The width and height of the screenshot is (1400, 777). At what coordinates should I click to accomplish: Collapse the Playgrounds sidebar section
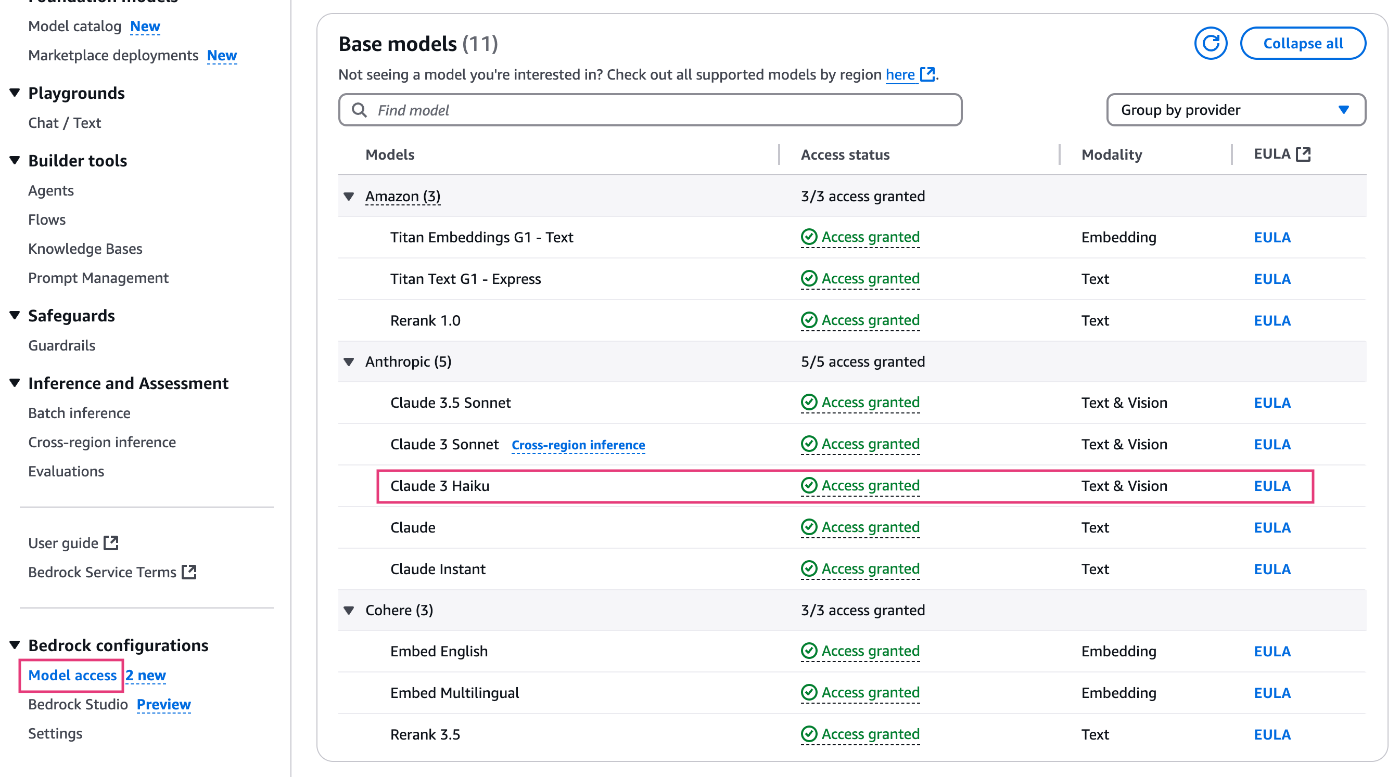click(15, 93)
